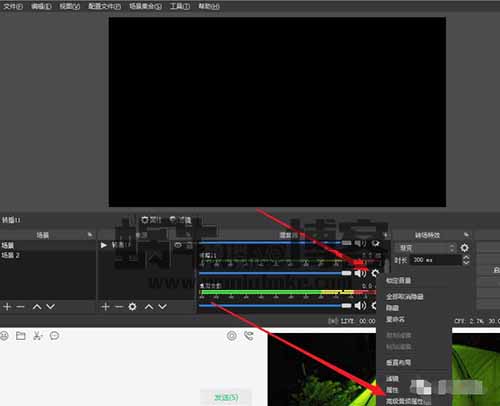This screenshot has height=406, width=500.
Task: Increase transition duration with the up arrow
Action: click(x=466, y=257)
